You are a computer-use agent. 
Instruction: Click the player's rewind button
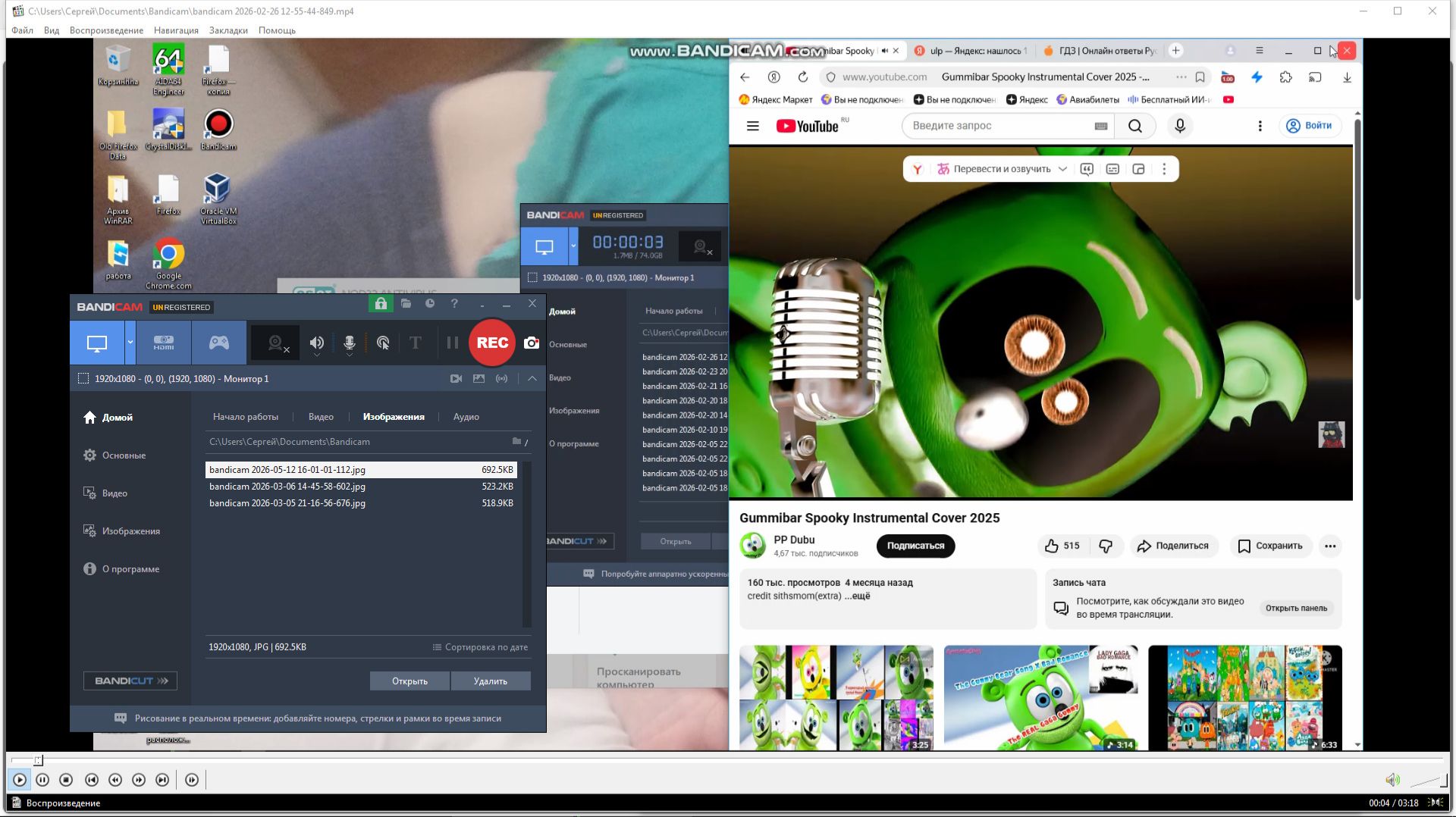(x=115, y=780)
